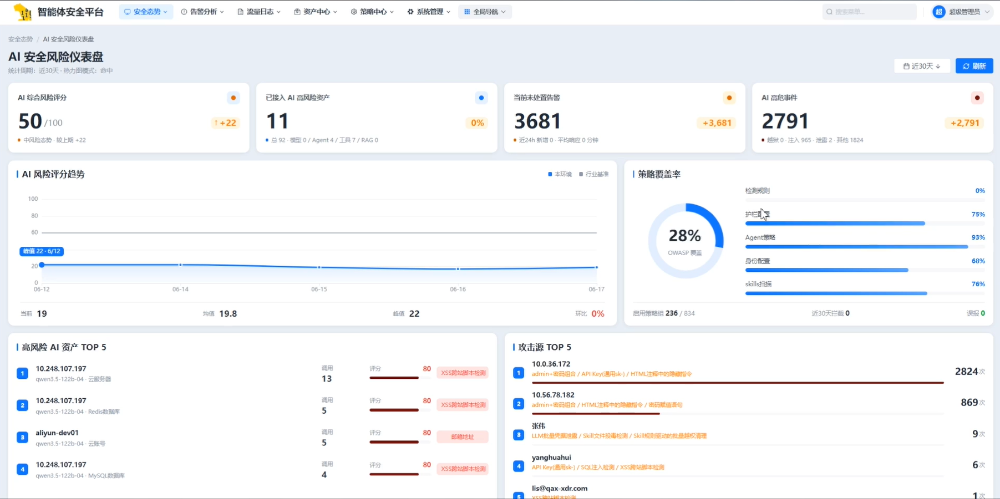The height and width of the screenshot is (499, 1000).
Task: Expand the 安全态势 menu chevron
Action: coord(166,12)
